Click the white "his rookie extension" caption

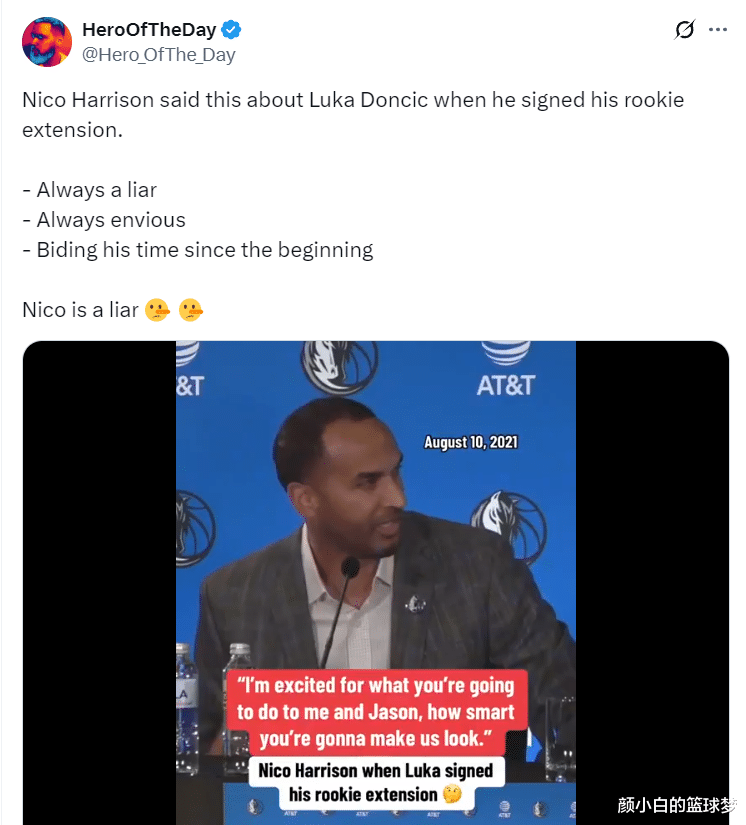362,794
